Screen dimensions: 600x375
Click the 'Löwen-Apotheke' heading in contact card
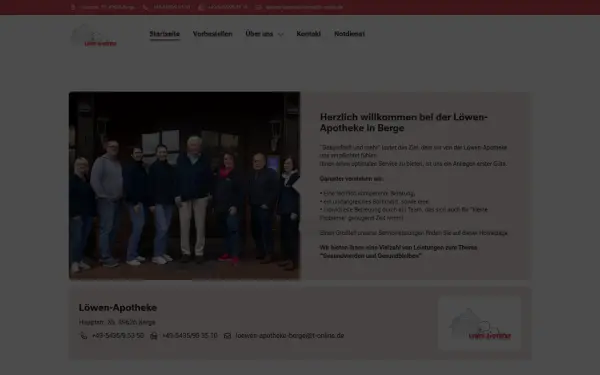[x=118, y=308]
